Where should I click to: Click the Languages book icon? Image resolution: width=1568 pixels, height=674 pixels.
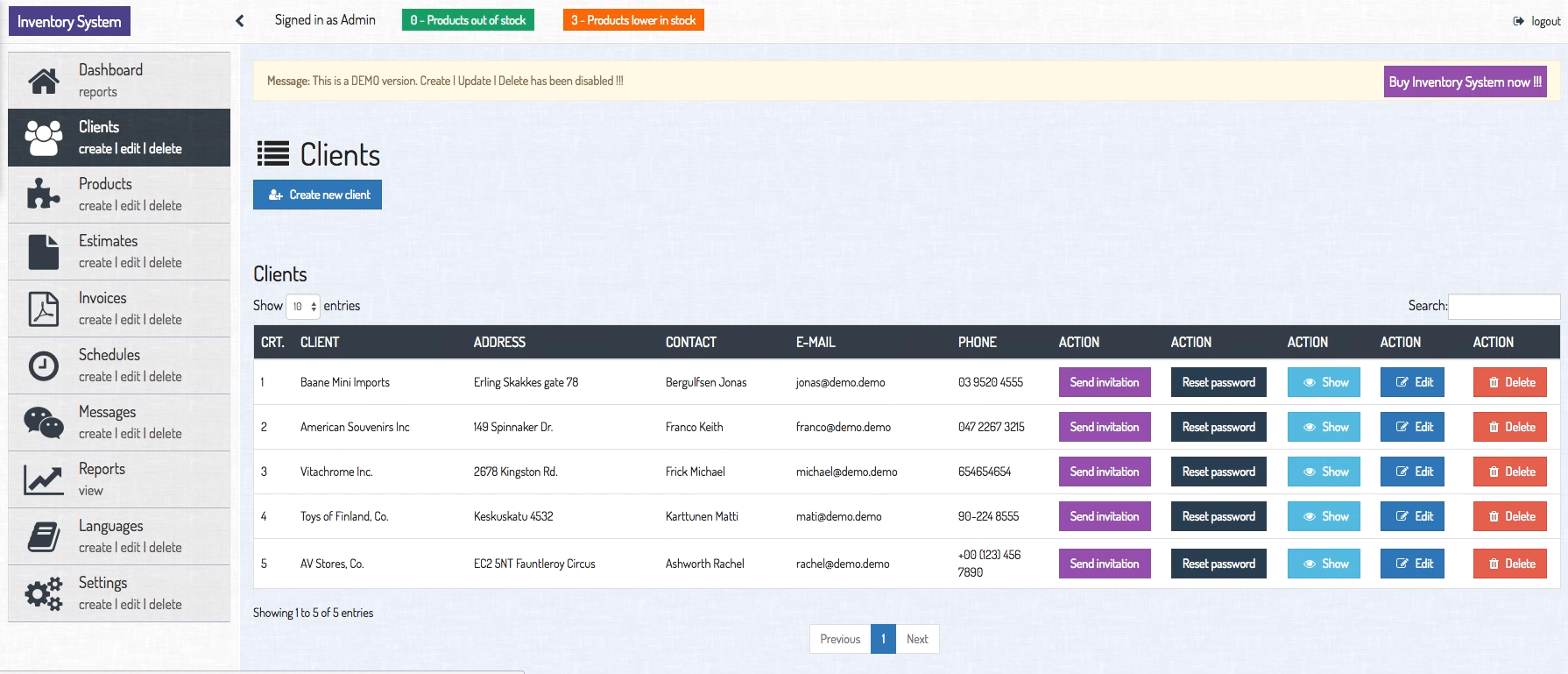coord(44,536)
